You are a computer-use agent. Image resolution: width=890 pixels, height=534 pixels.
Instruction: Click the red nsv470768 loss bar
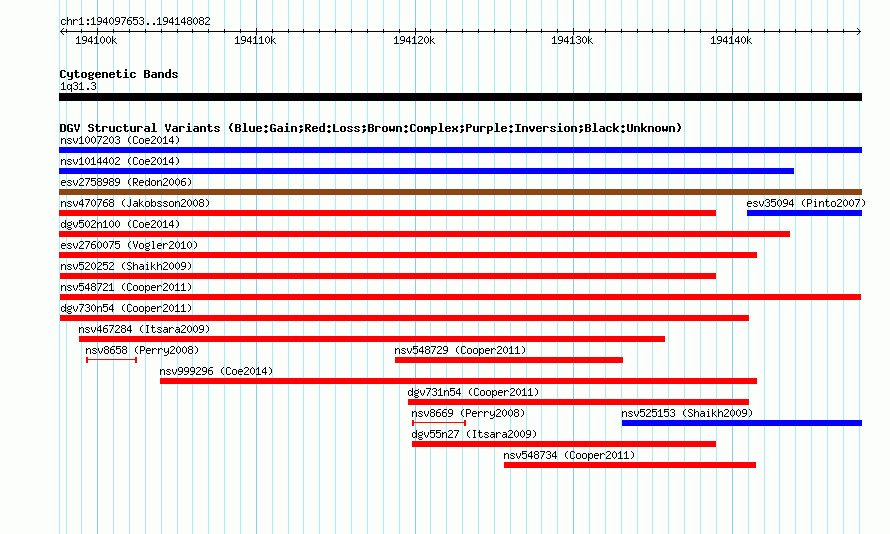387,213
